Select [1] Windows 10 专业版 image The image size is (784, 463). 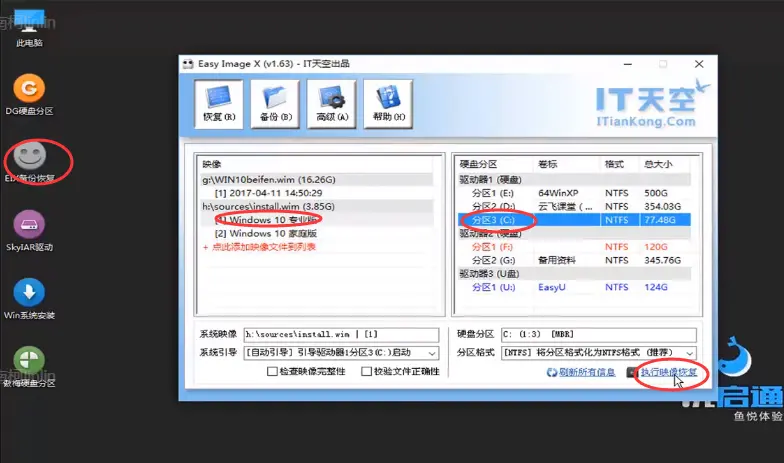coord(316,220)
